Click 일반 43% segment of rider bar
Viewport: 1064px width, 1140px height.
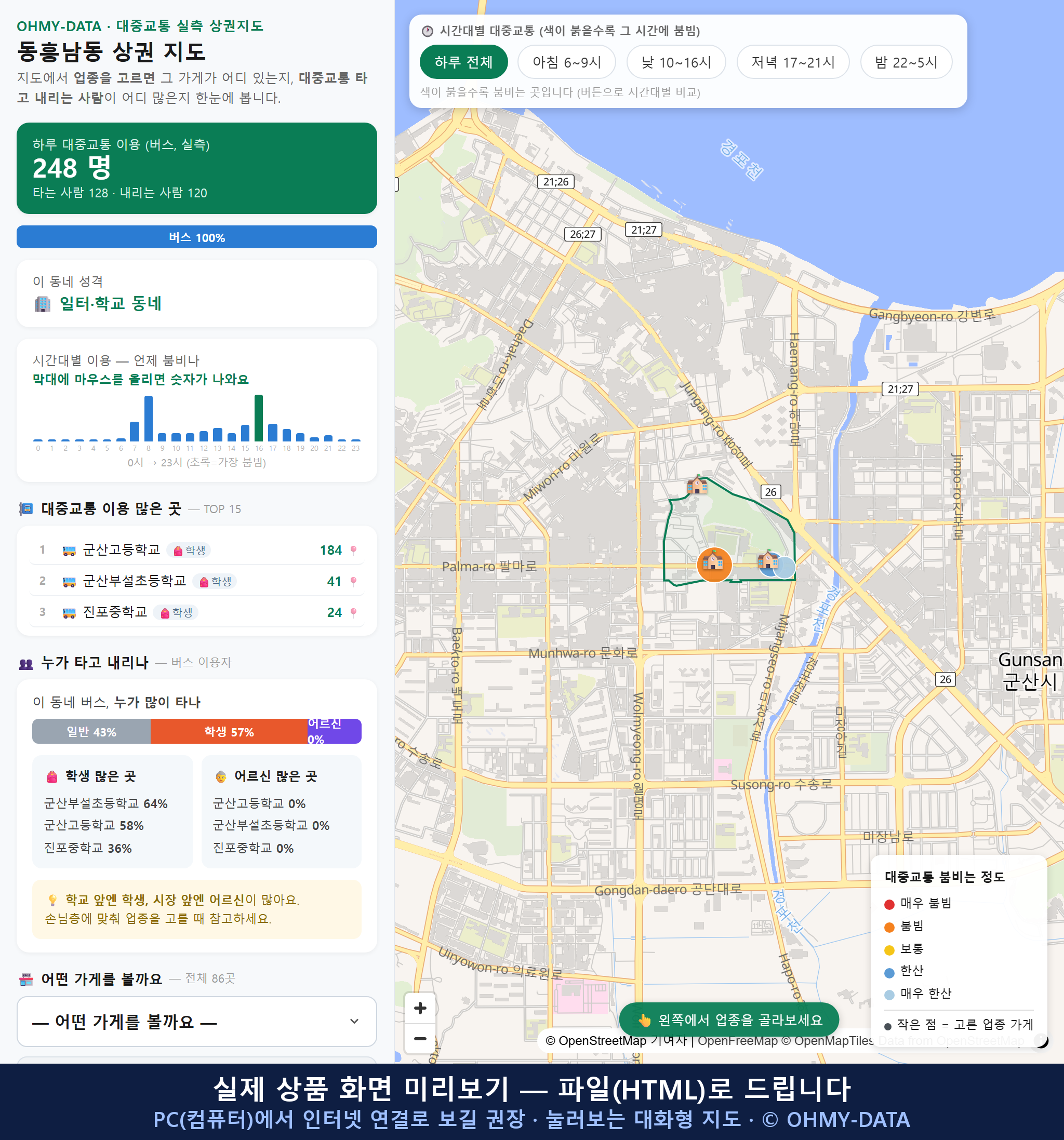pyautogui.click(x=91, y=732)
